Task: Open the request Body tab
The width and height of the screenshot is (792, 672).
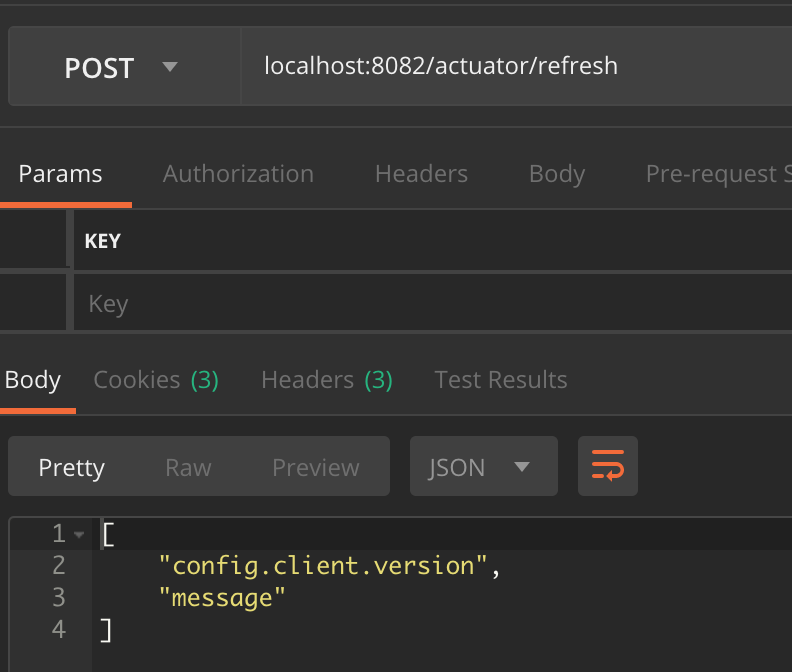Action: tap(557, 174)
